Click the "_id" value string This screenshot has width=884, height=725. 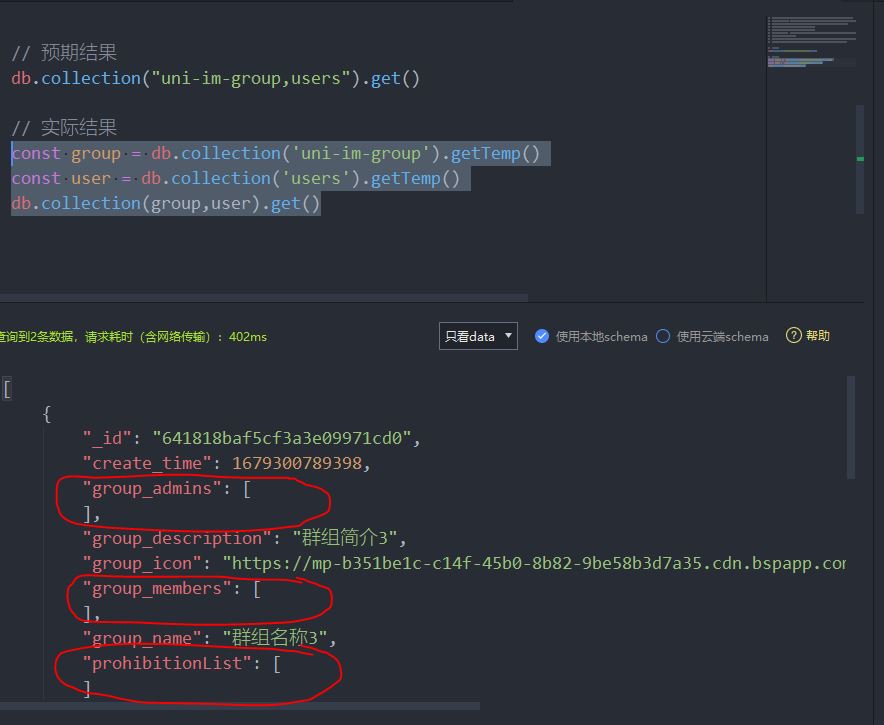(x=280, y=439)
